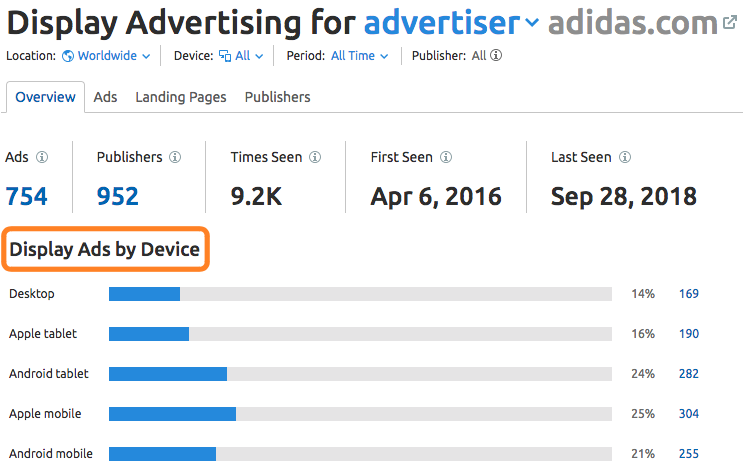Open the Period All Time dropdown
Screen dimensions: 743x474
point(359,56)
